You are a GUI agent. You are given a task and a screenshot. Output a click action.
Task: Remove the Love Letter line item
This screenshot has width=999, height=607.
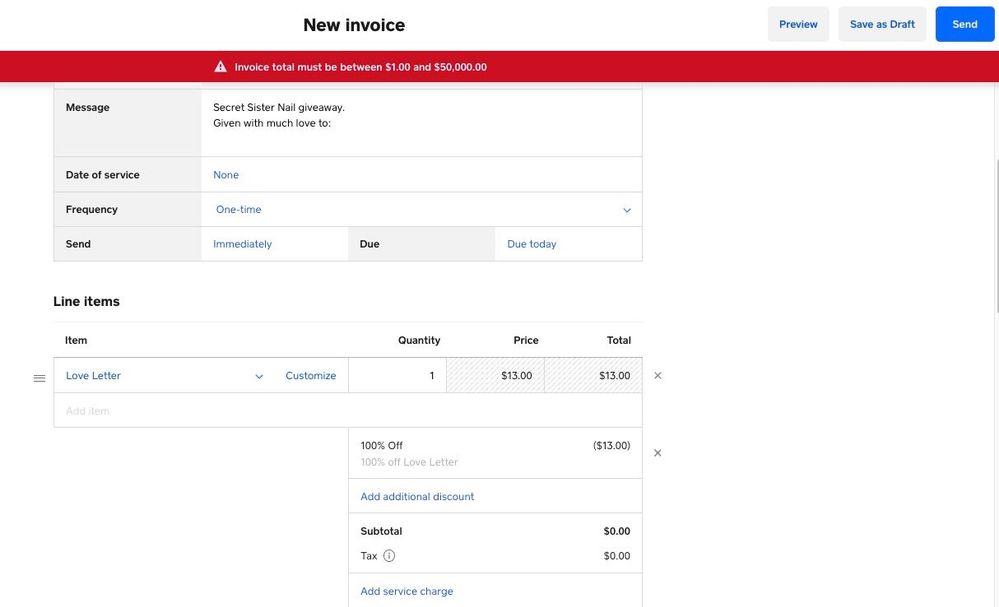(658, 376)
